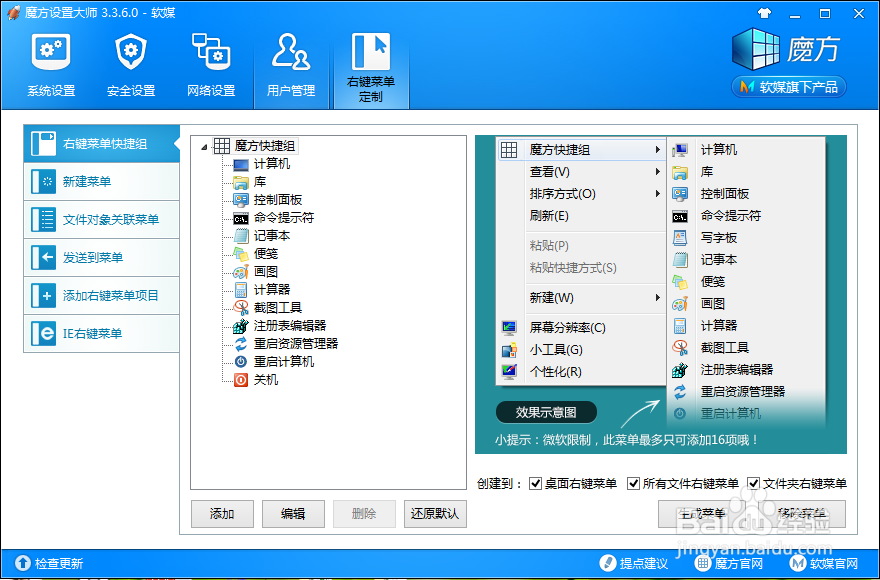Click 库 folder icon in tree
Screen dimensions: 880x580
tap(241, 182)
